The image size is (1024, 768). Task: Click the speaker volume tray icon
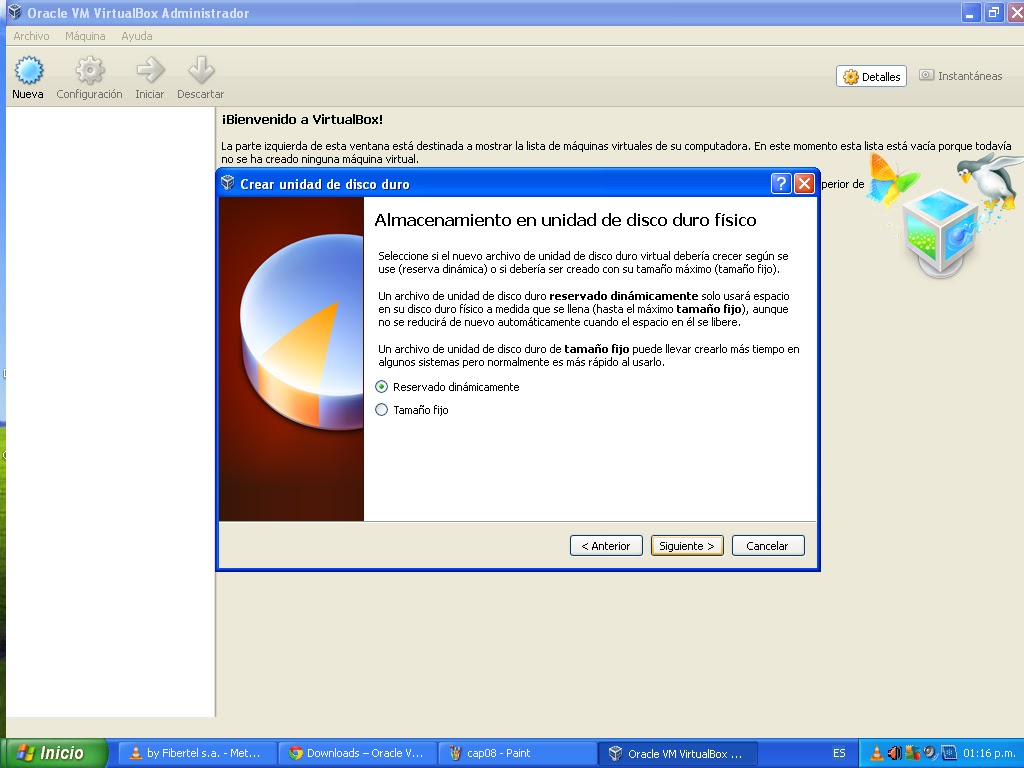click(895, 753)
